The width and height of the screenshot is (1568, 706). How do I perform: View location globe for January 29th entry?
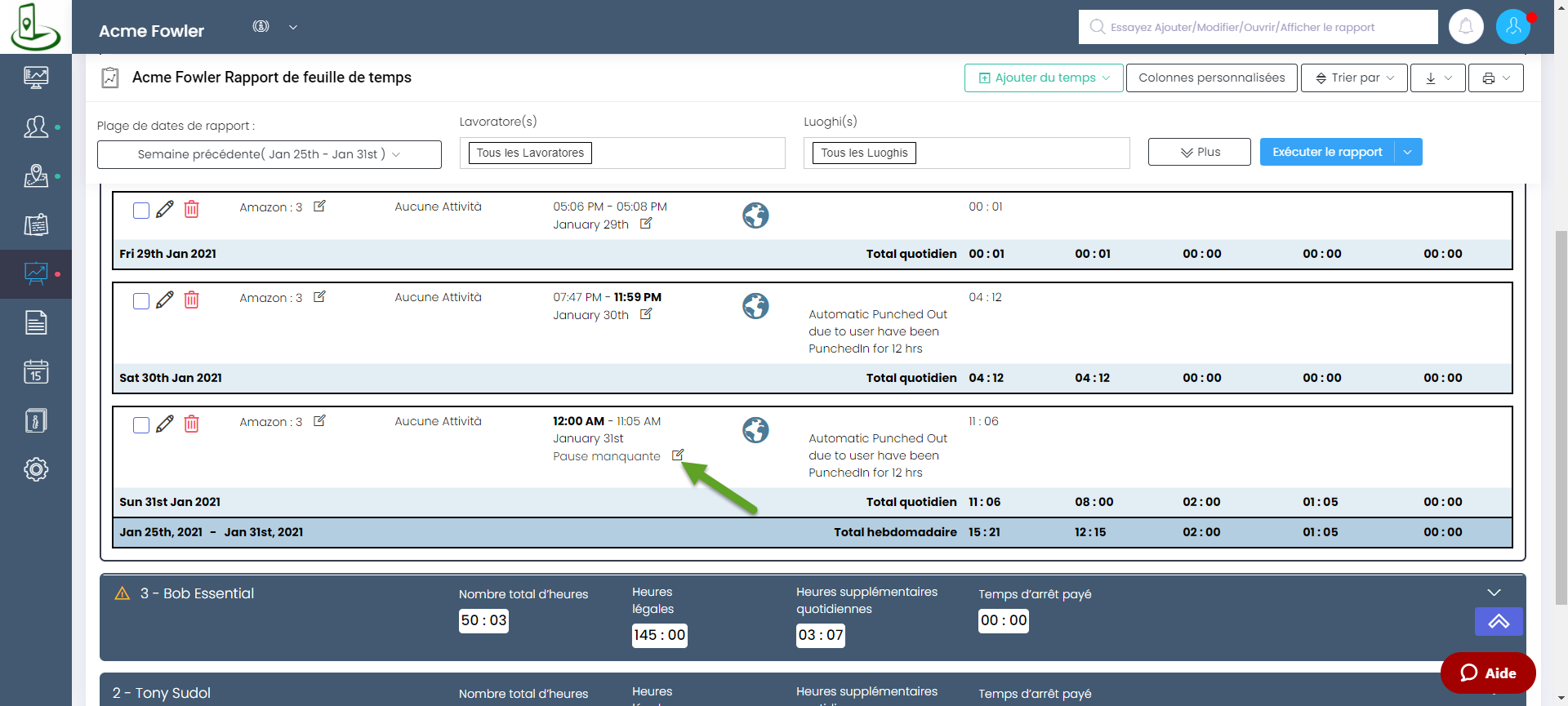click(755, 215)
